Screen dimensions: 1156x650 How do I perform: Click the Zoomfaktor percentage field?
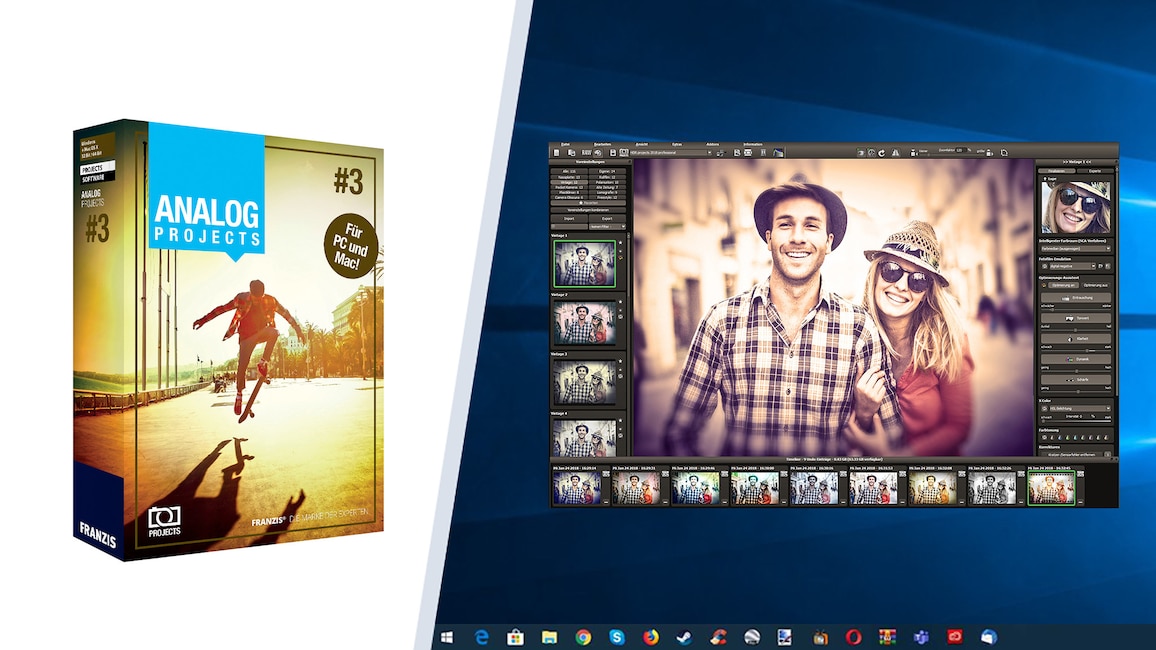point(960,150)
